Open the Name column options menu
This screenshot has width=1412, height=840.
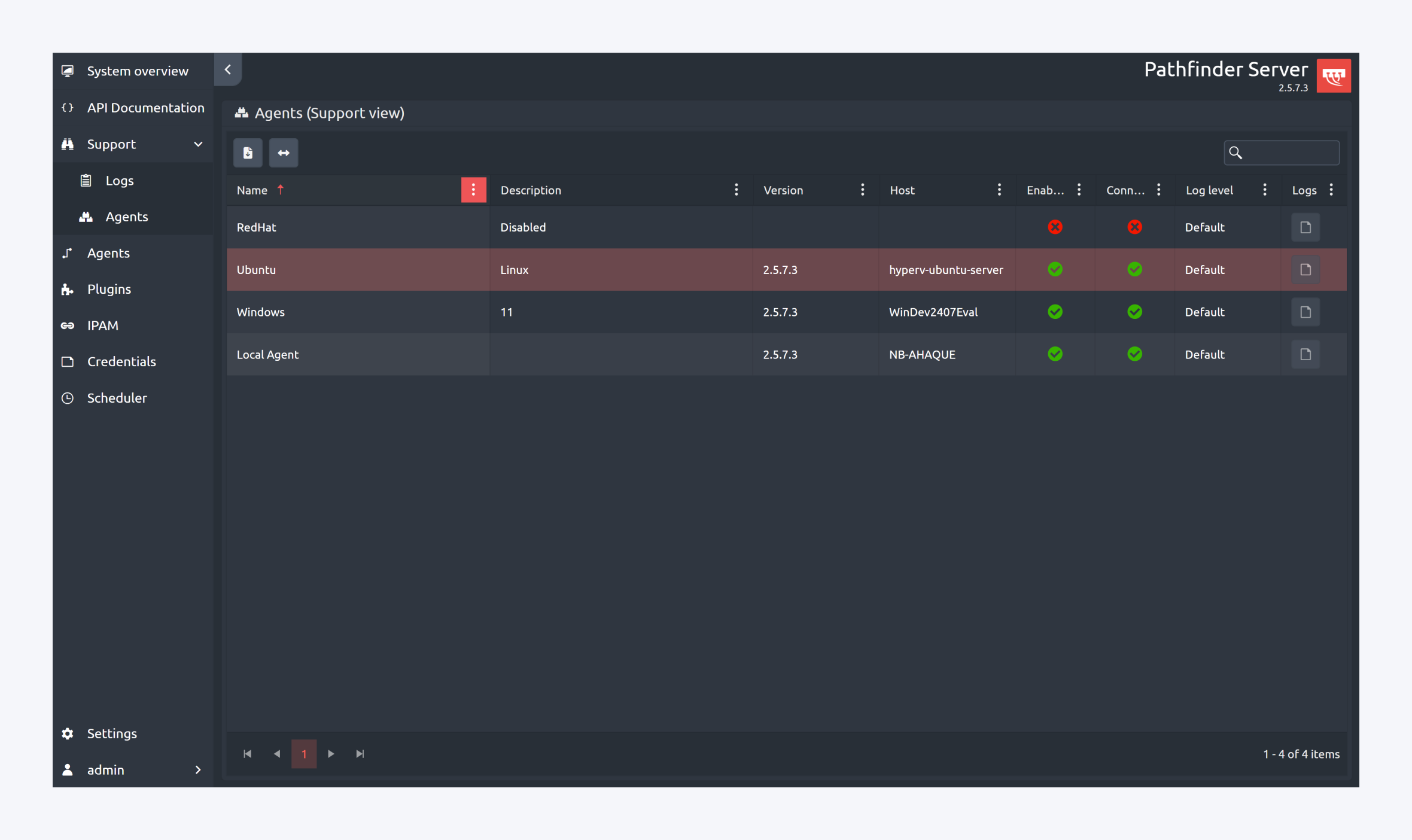pos(473,190)
